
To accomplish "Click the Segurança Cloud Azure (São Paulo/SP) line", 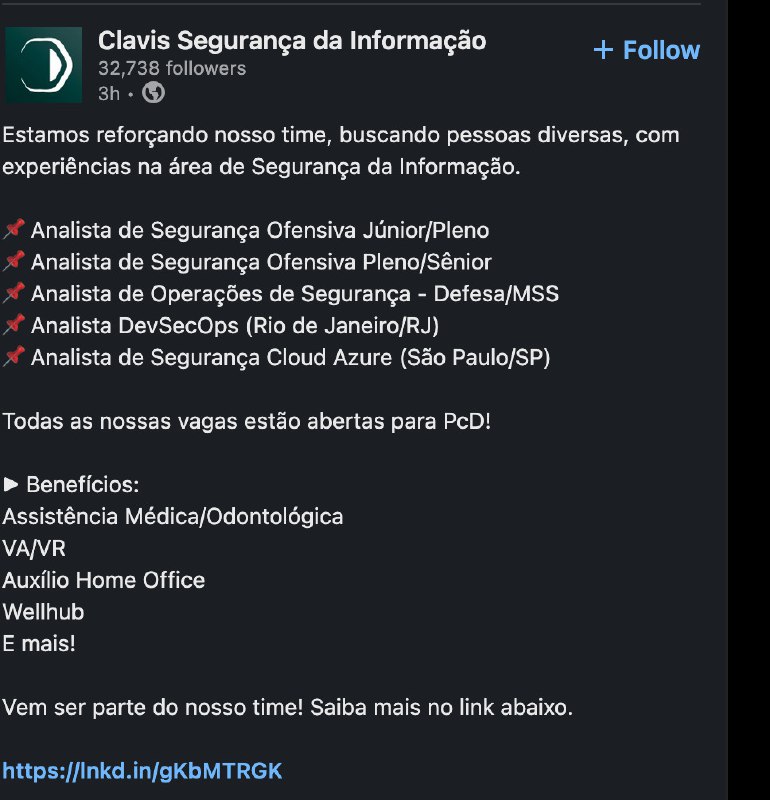I will (x=290, y=358).
